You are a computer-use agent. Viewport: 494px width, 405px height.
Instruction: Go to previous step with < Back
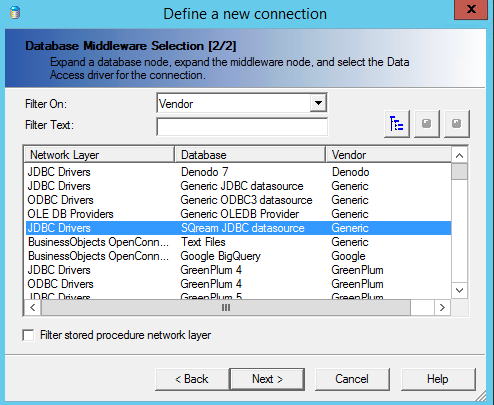click(x=192, y=379)
